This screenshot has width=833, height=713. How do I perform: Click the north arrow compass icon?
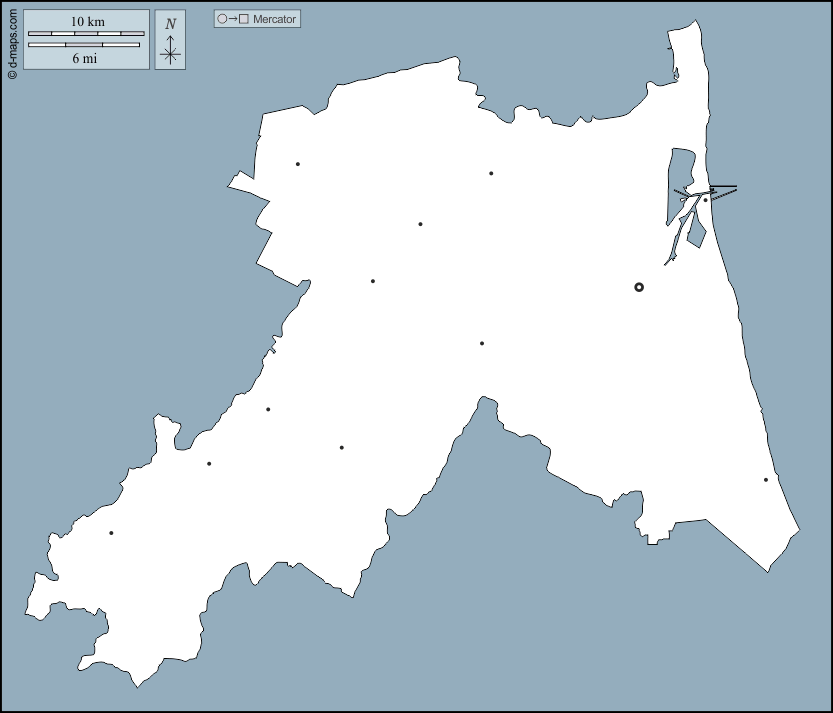click(171, 50)
